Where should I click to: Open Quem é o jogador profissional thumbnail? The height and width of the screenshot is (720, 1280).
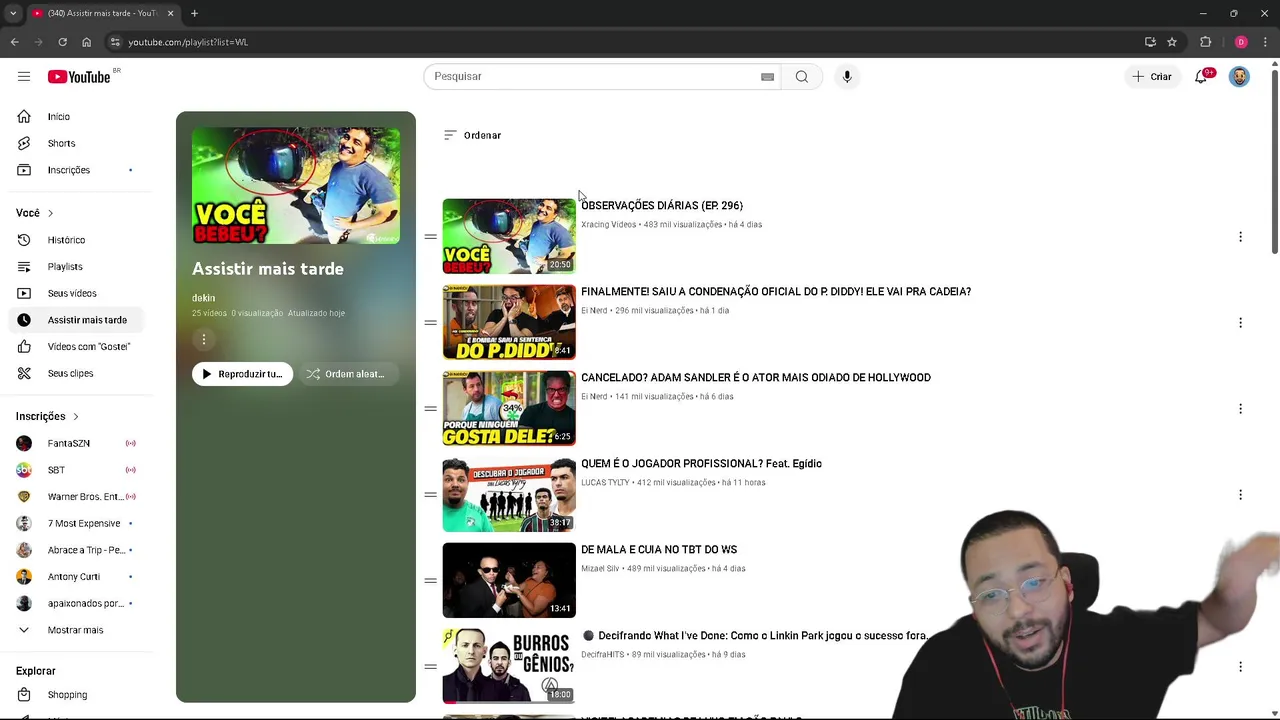pyautogui.click(x=509, y=494)
